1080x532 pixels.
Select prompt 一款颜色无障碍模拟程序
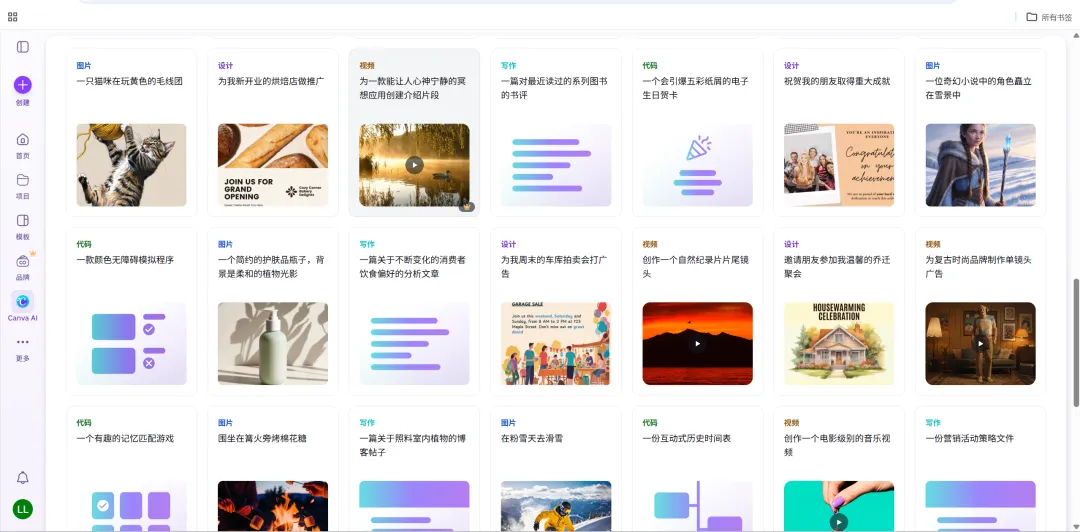(x=125, y=260)
